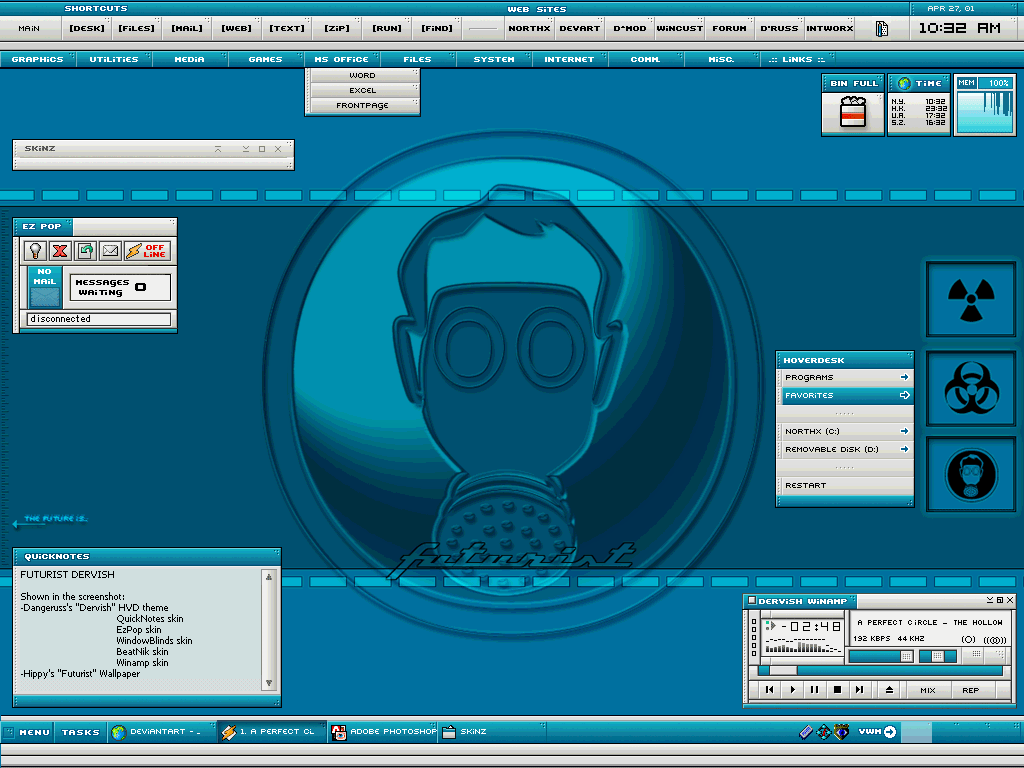
Task: Click the light bulb icon in EZ Pop
Action: pos(35,251)
